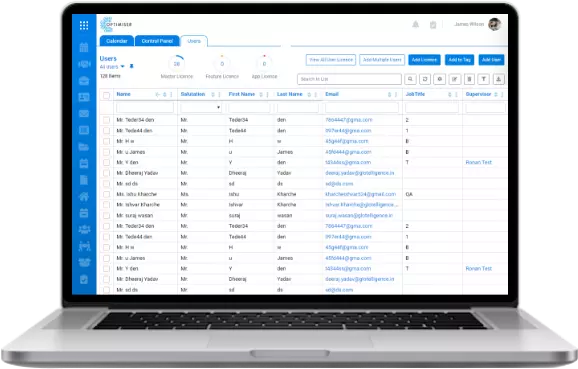Tick the select-all checkbox in table header
This screenshot has width=578, height=369.
click(x=107, y=95)
